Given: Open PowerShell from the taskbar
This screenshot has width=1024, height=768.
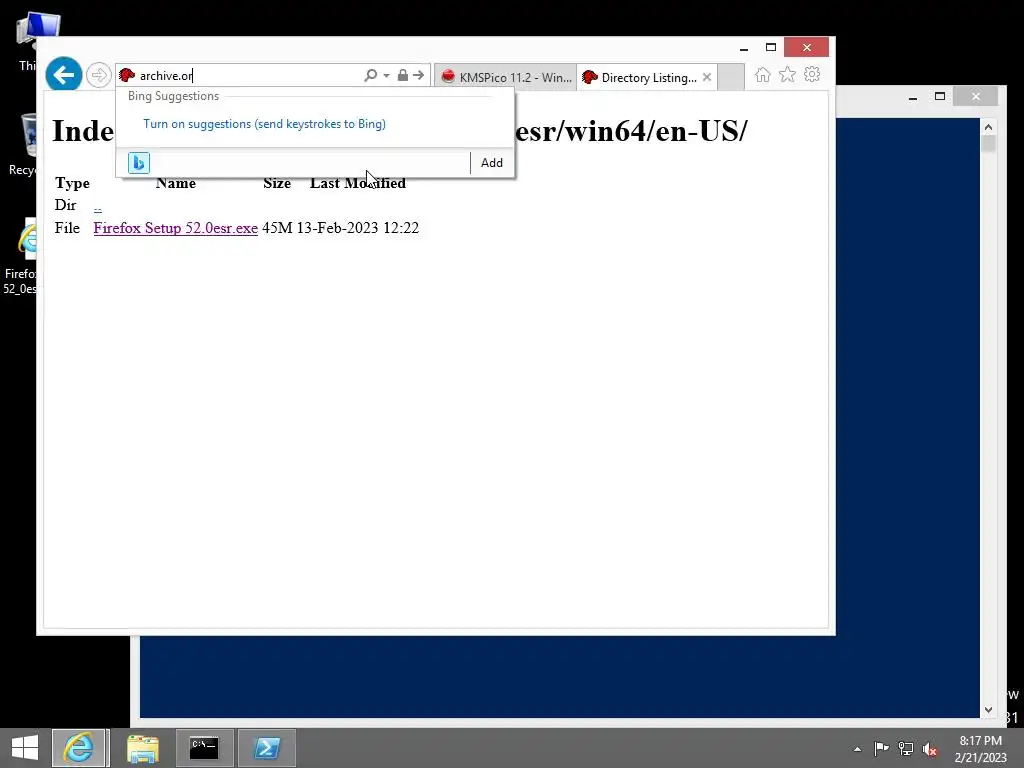Looking at the screenshot, I should [266, 748].
